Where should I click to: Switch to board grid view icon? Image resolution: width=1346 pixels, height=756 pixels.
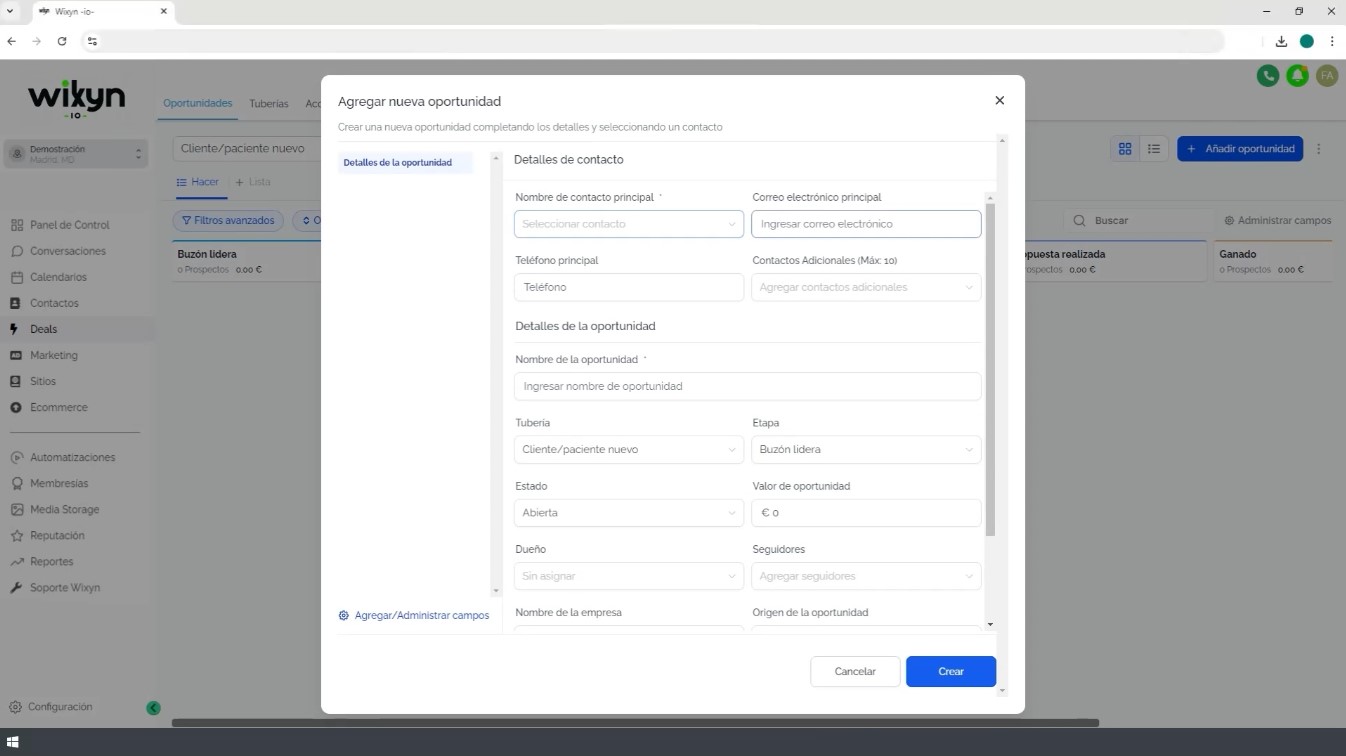coord(1125,149)
